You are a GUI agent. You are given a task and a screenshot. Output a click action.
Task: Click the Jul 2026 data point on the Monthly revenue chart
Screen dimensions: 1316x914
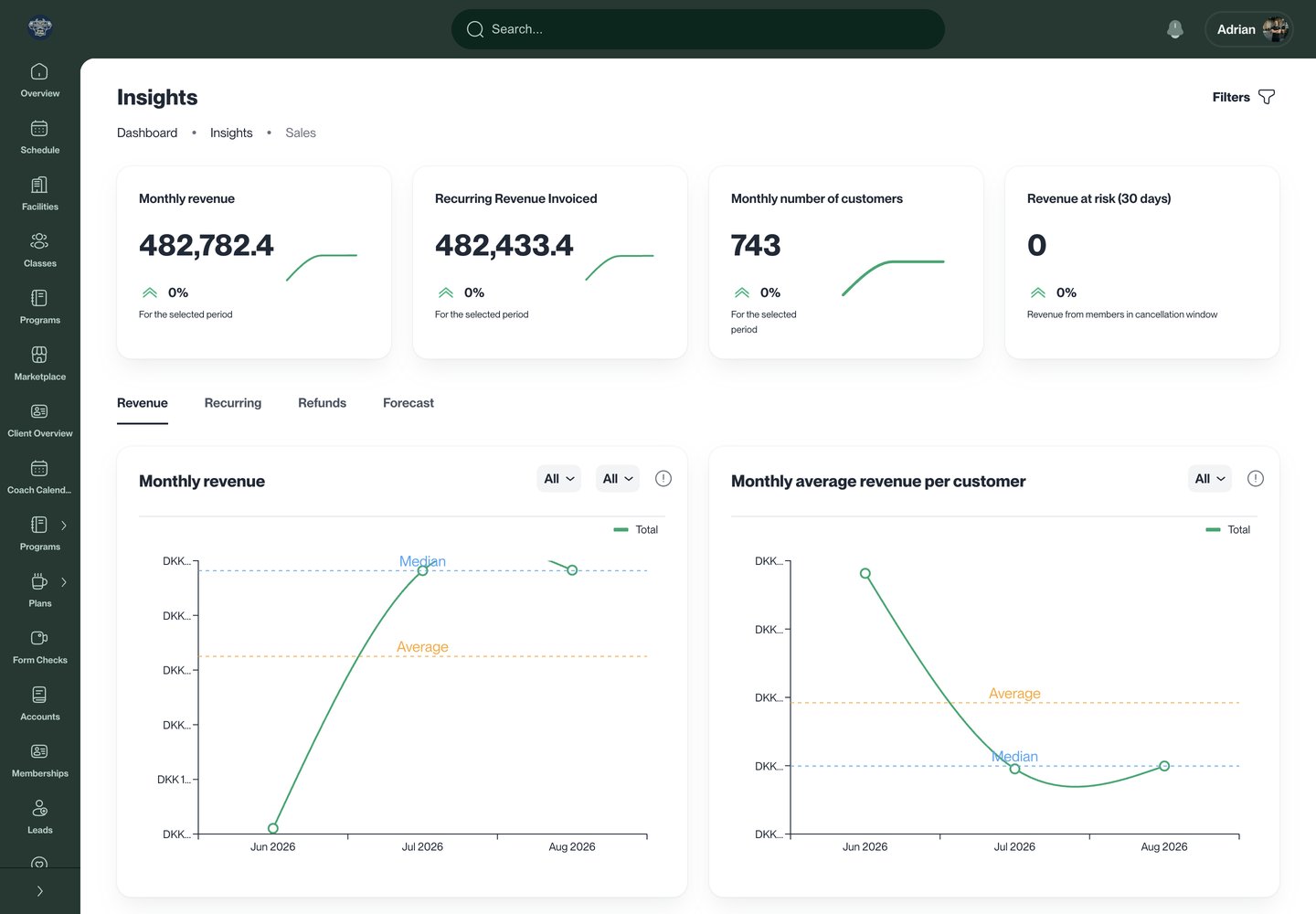click(422, 570)
